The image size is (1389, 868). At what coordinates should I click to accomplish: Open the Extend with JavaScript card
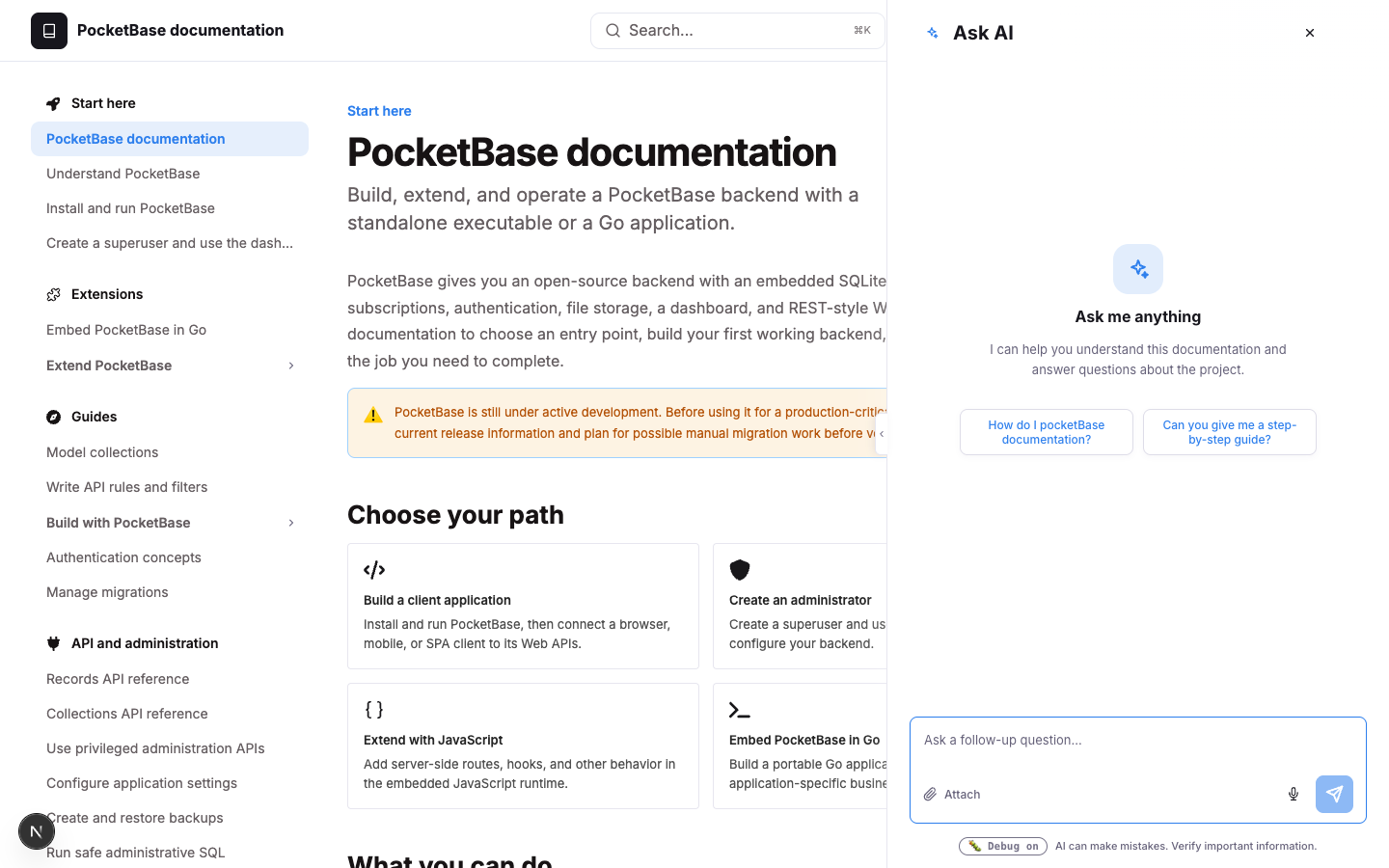(x=523, y=746)
